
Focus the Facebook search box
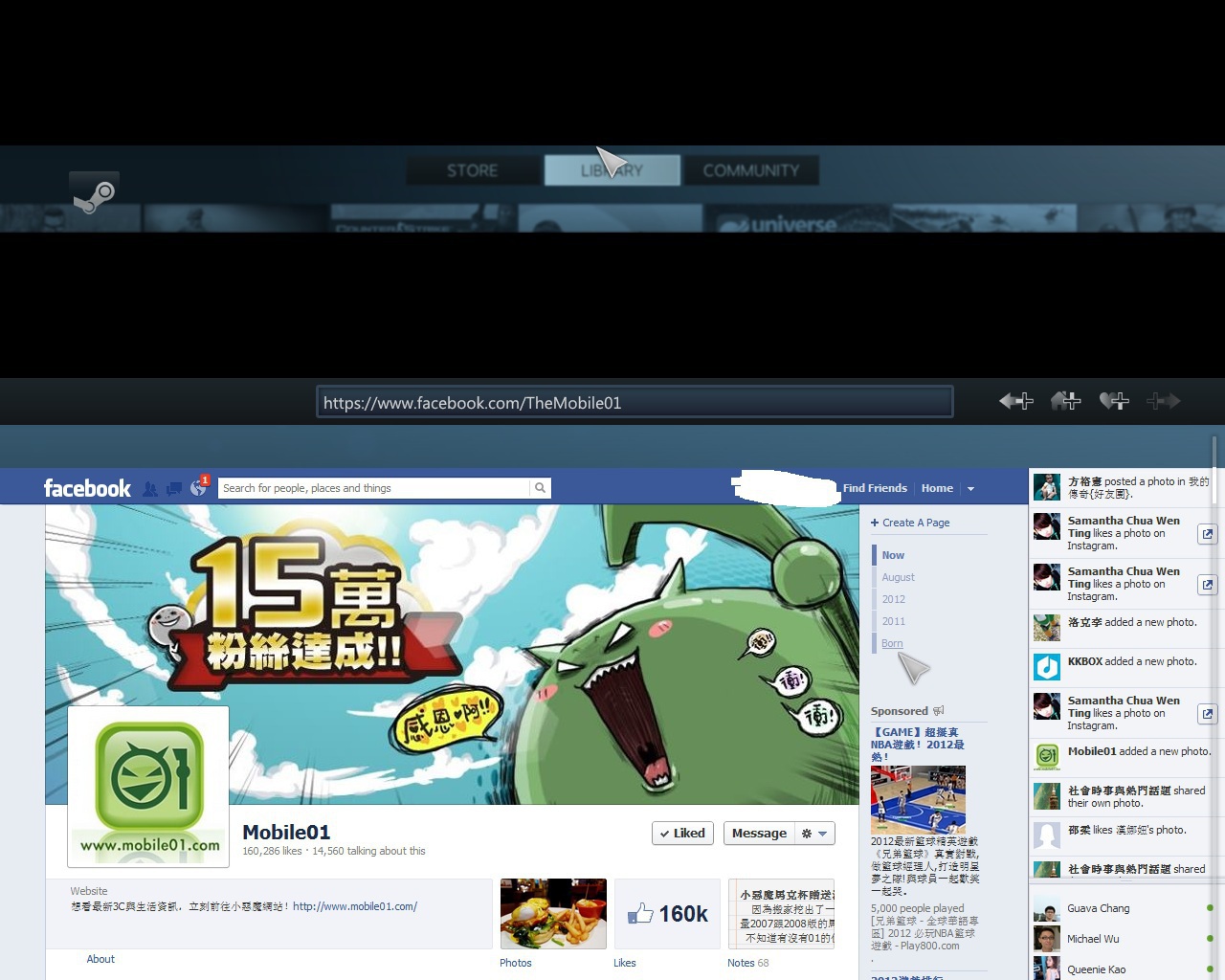click(x=374, y=488)
